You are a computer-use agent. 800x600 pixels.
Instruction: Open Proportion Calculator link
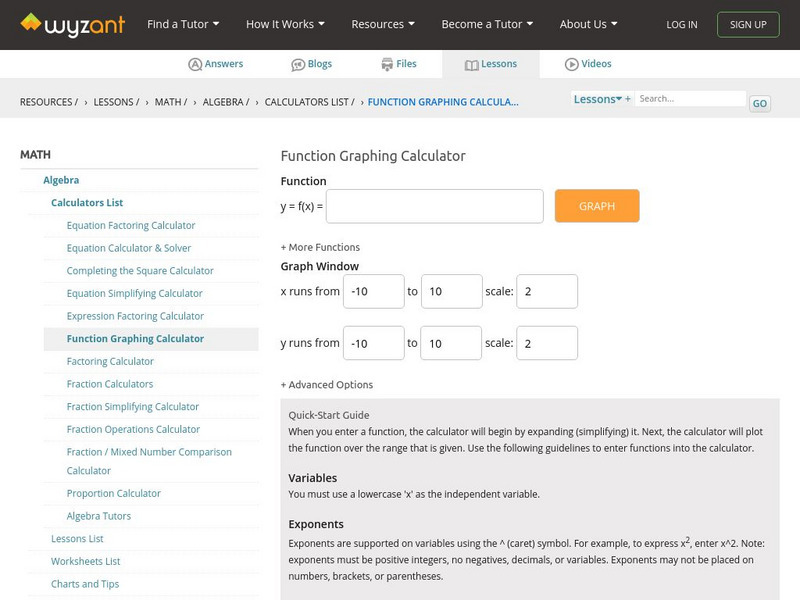(x=113, y=493)
